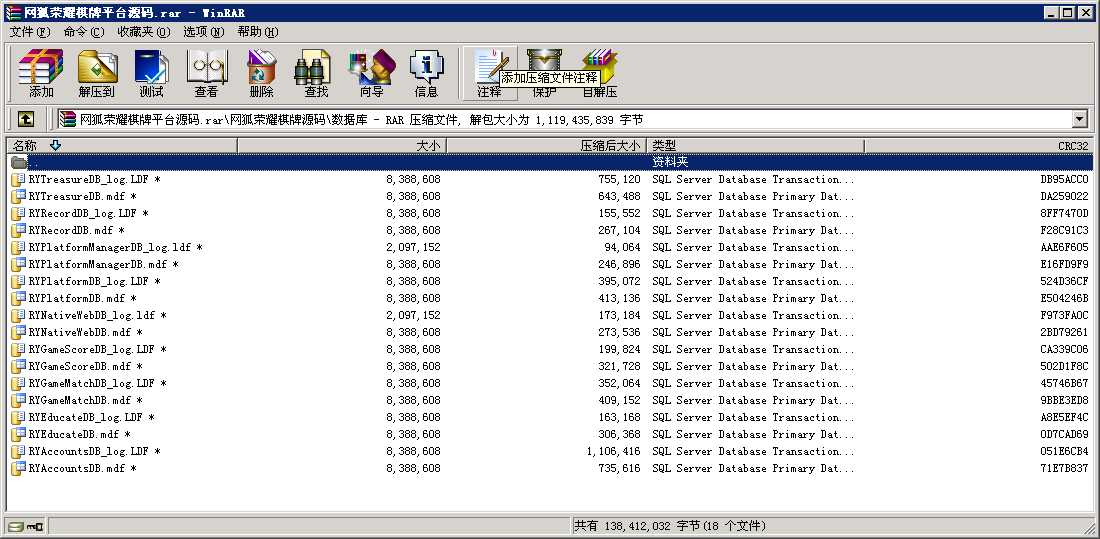Image resolution: width=1100 pixels, height=539 pixels.
Task: Click the 测试 (Test) toolbar icon
Action: coord(152,73)
